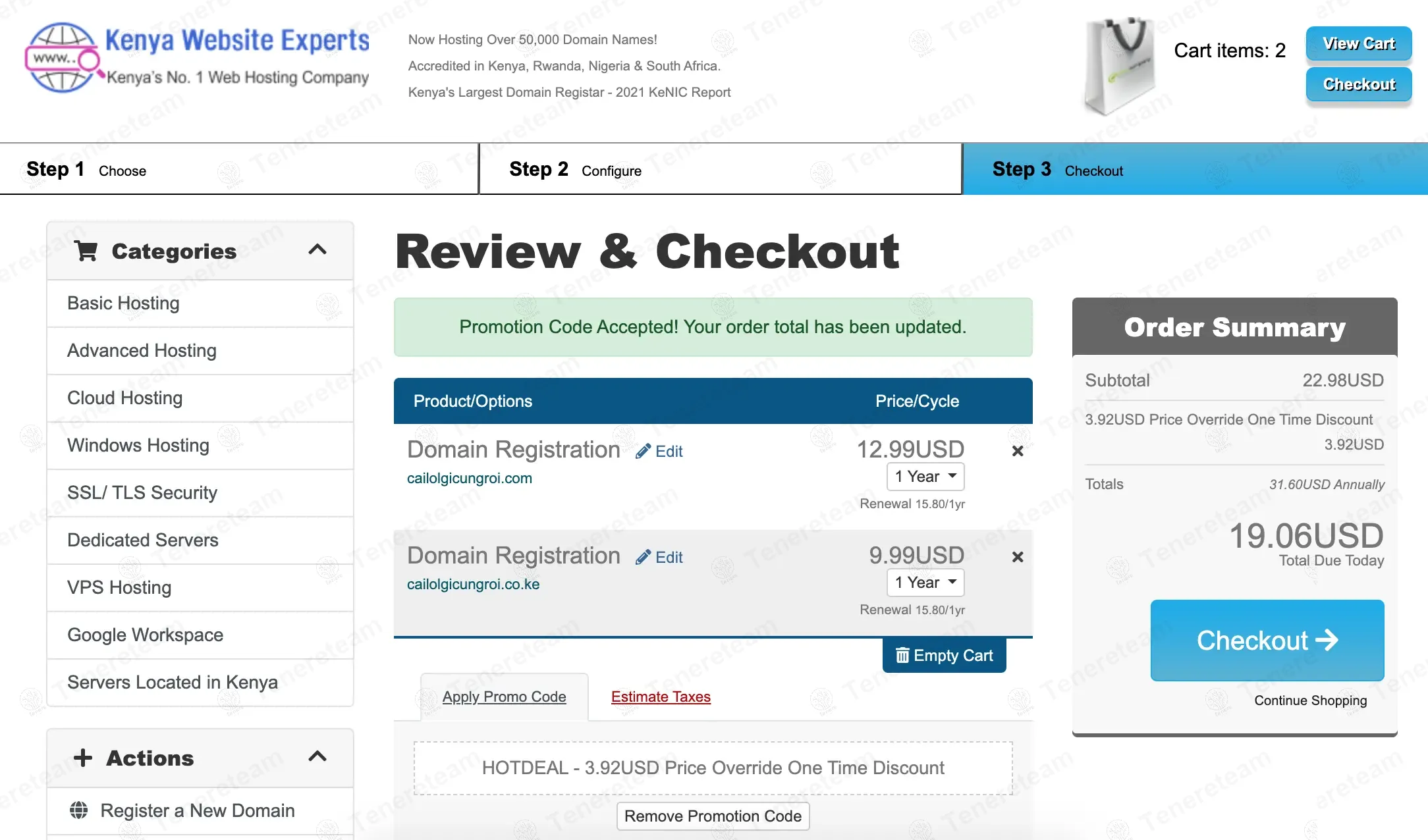The height and width of the screenshot is (840, 1428).
Task: Click the shopping bag cart icon
Action: tap(1119, 66)
